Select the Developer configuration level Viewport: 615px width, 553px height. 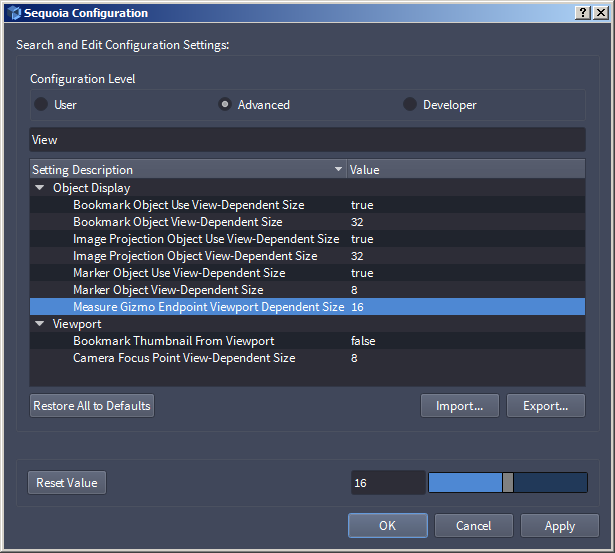[410, 104]
